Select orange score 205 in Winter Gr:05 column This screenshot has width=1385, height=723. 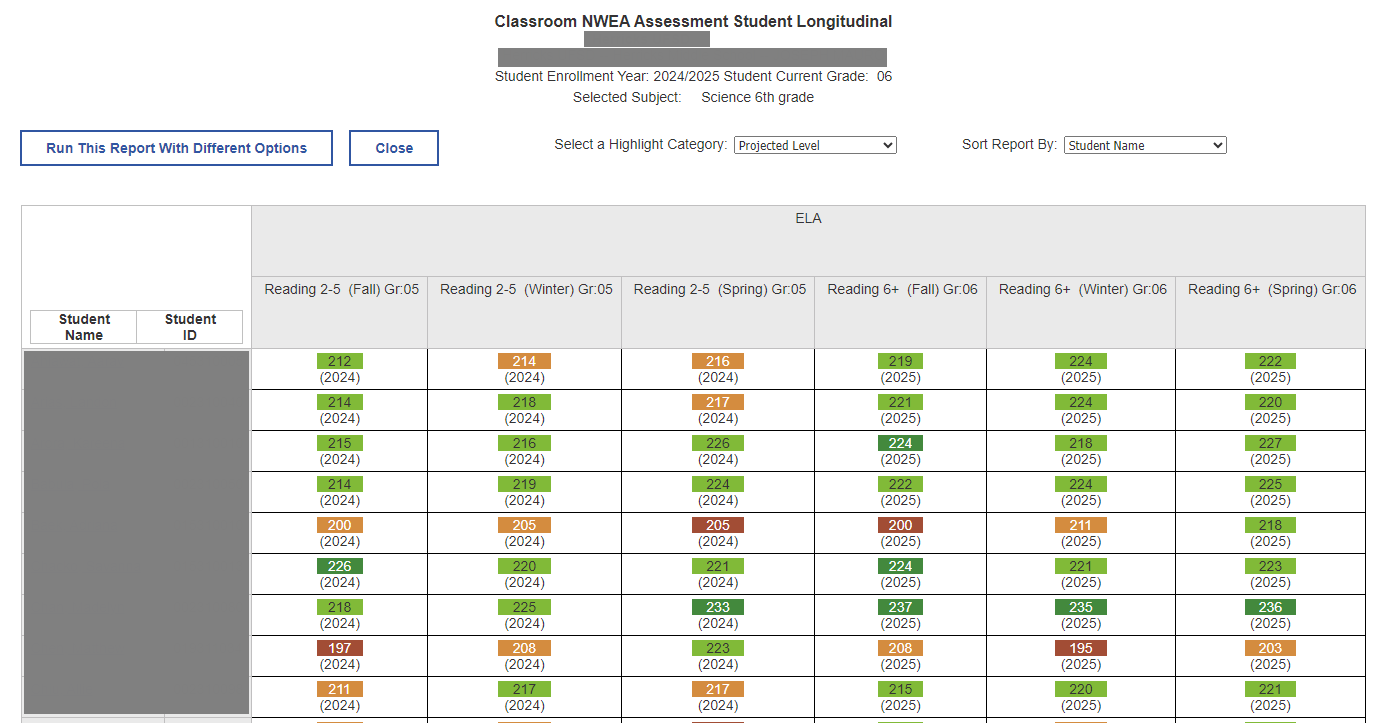(524, 525)
